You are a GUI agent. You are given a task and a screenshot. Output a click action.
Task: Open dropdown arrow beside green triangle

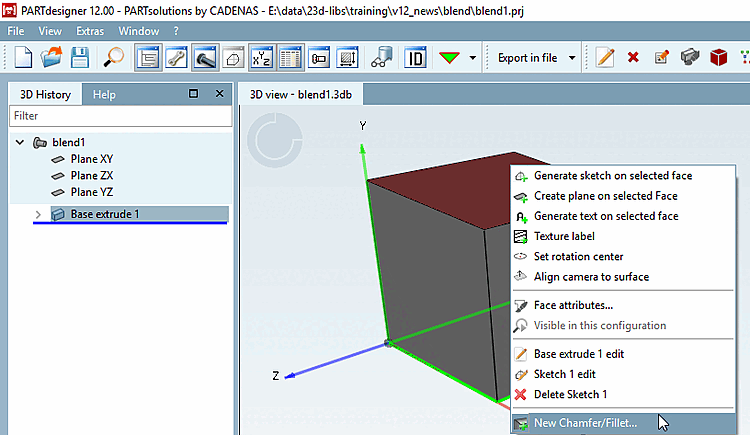coord(473,58)
